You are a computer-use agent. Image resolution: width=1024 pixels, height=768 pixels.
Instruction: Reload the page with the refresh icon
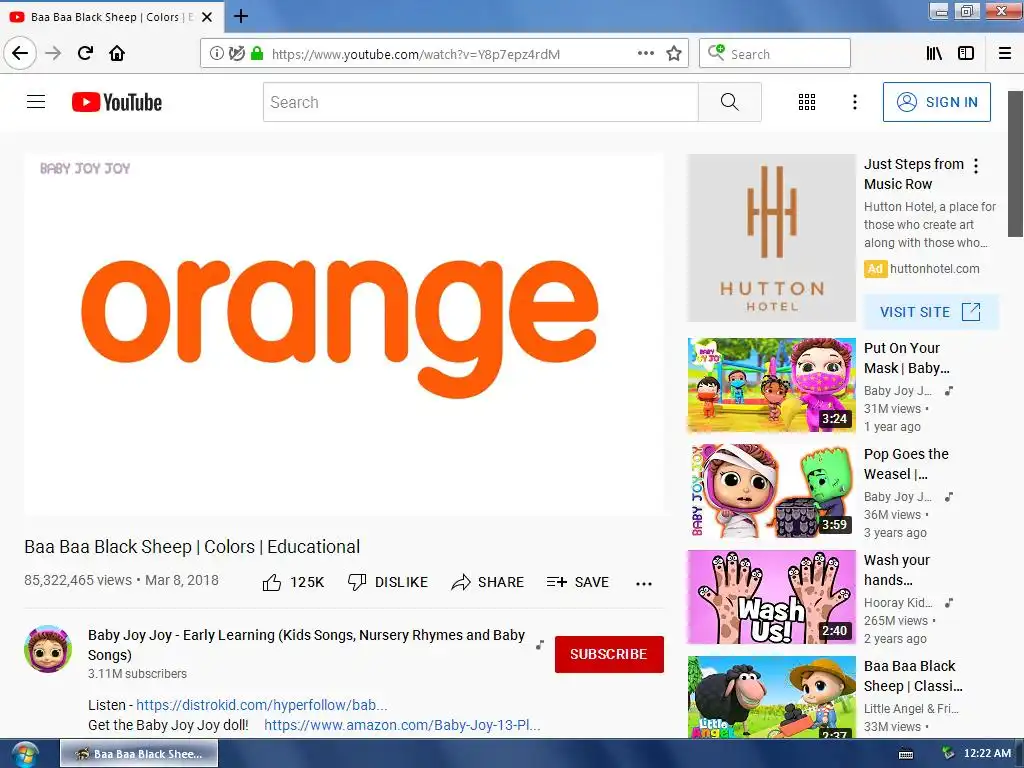(x=85, y=53)
